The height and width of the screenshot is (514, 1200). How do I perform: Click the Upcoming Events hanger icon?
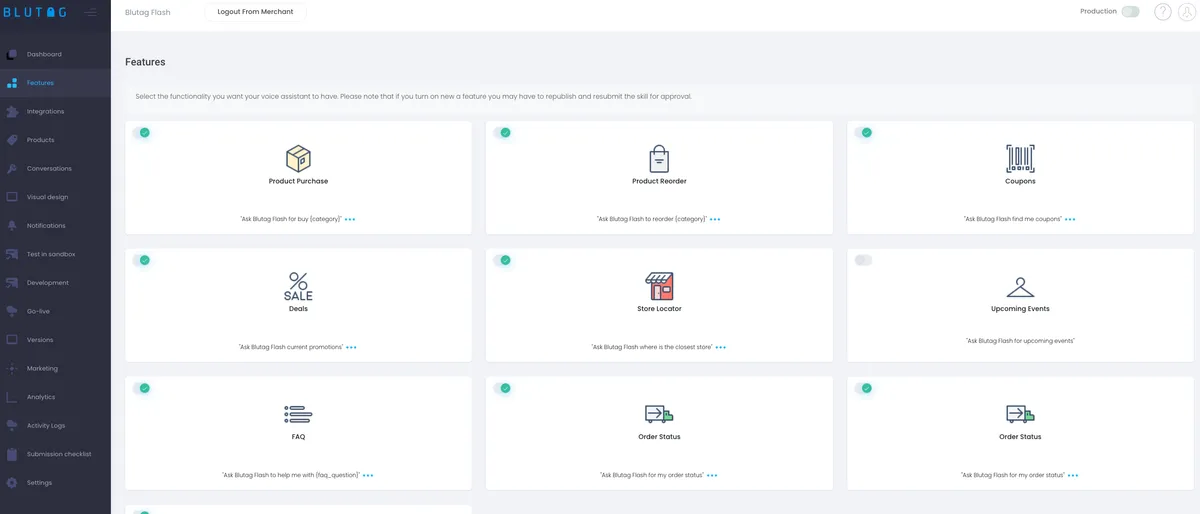coord(1020,287)
